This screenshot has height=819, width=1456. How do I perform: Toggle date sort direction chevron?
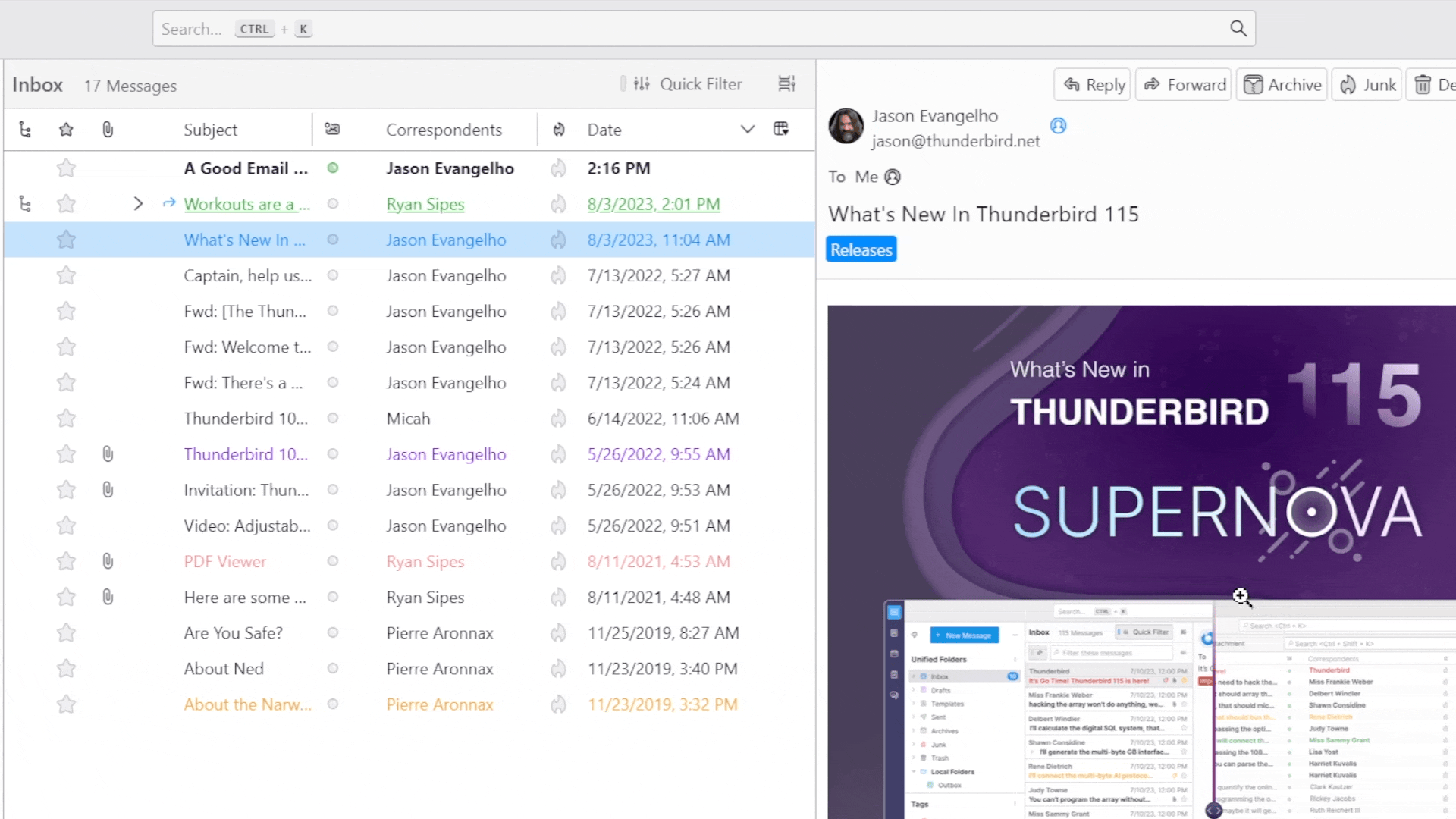click(748, 130)
